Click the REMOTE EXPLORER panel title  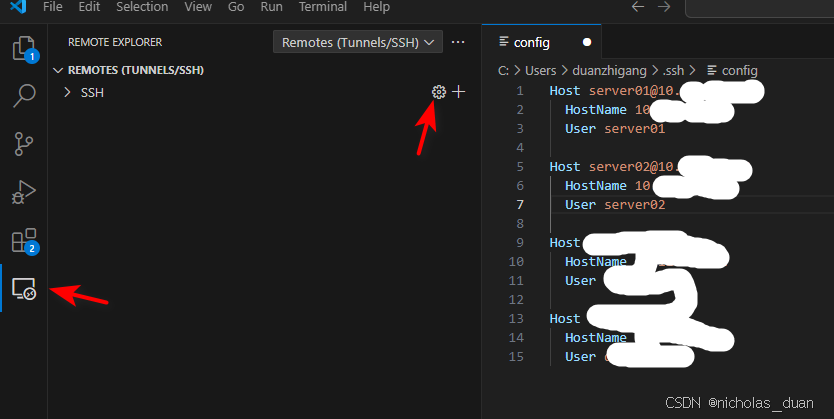coord(115,42)
